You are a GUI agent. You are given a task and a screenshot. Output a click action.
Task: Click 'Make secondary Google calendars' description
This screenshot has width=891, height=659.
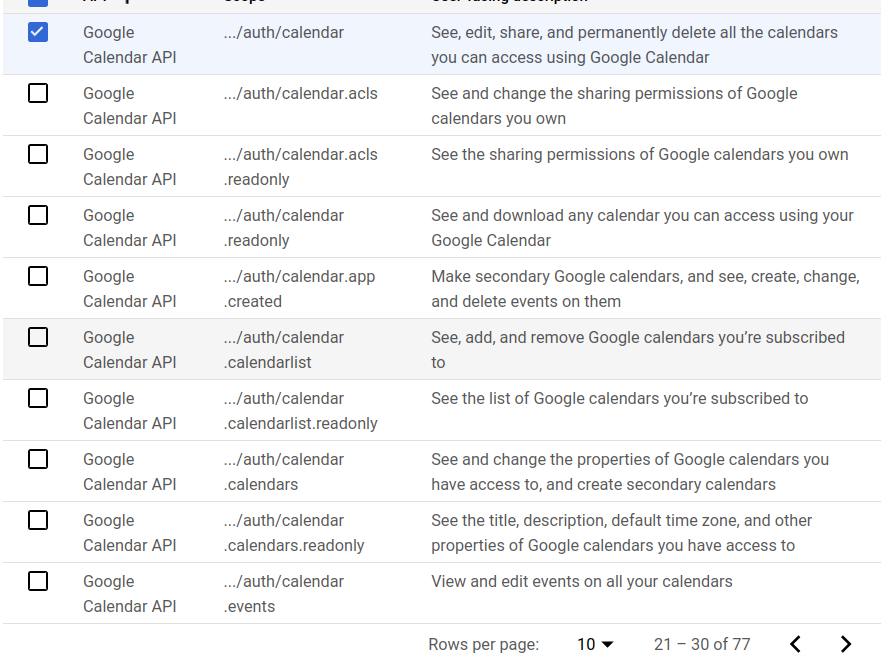click(x=645, y=289)
